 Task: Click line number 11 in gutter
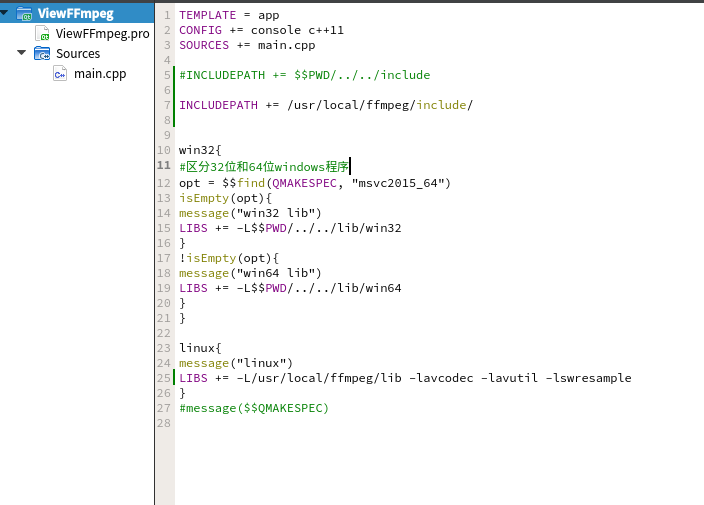coord(164,165)
